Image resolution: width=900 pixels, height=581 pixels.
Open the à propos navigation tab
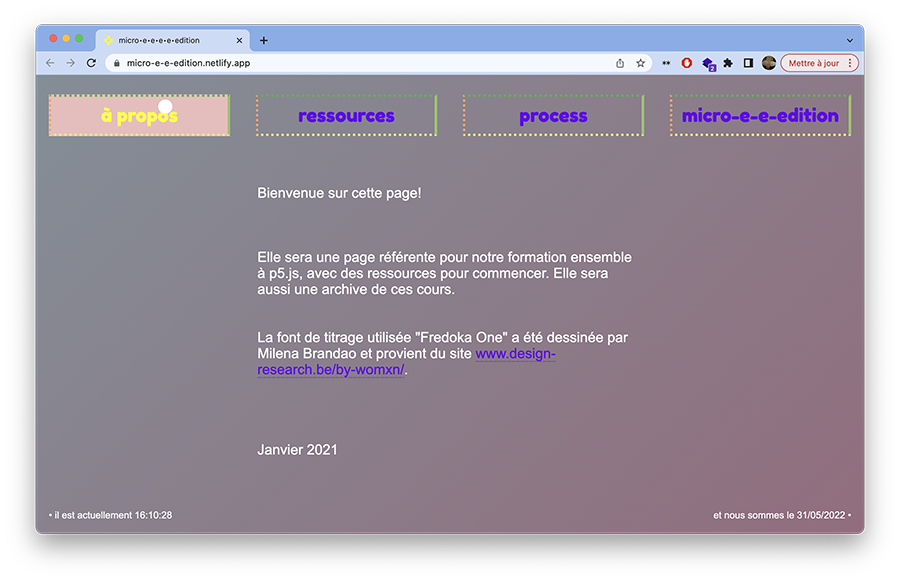(x=139, y=115)
